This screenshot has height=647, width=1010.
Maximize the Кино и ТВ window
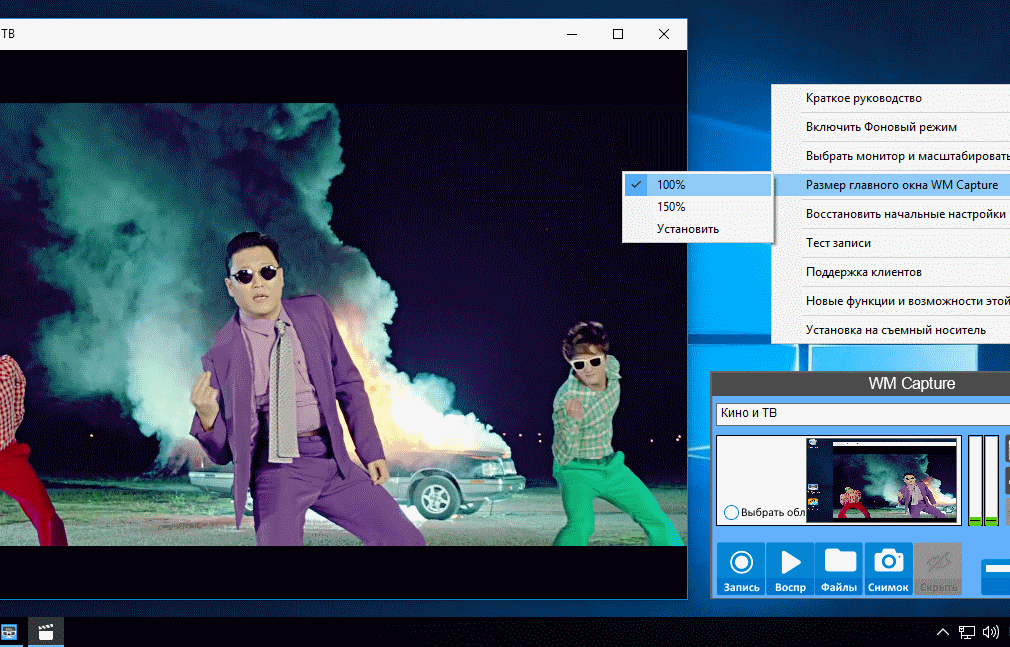point(618,34)
